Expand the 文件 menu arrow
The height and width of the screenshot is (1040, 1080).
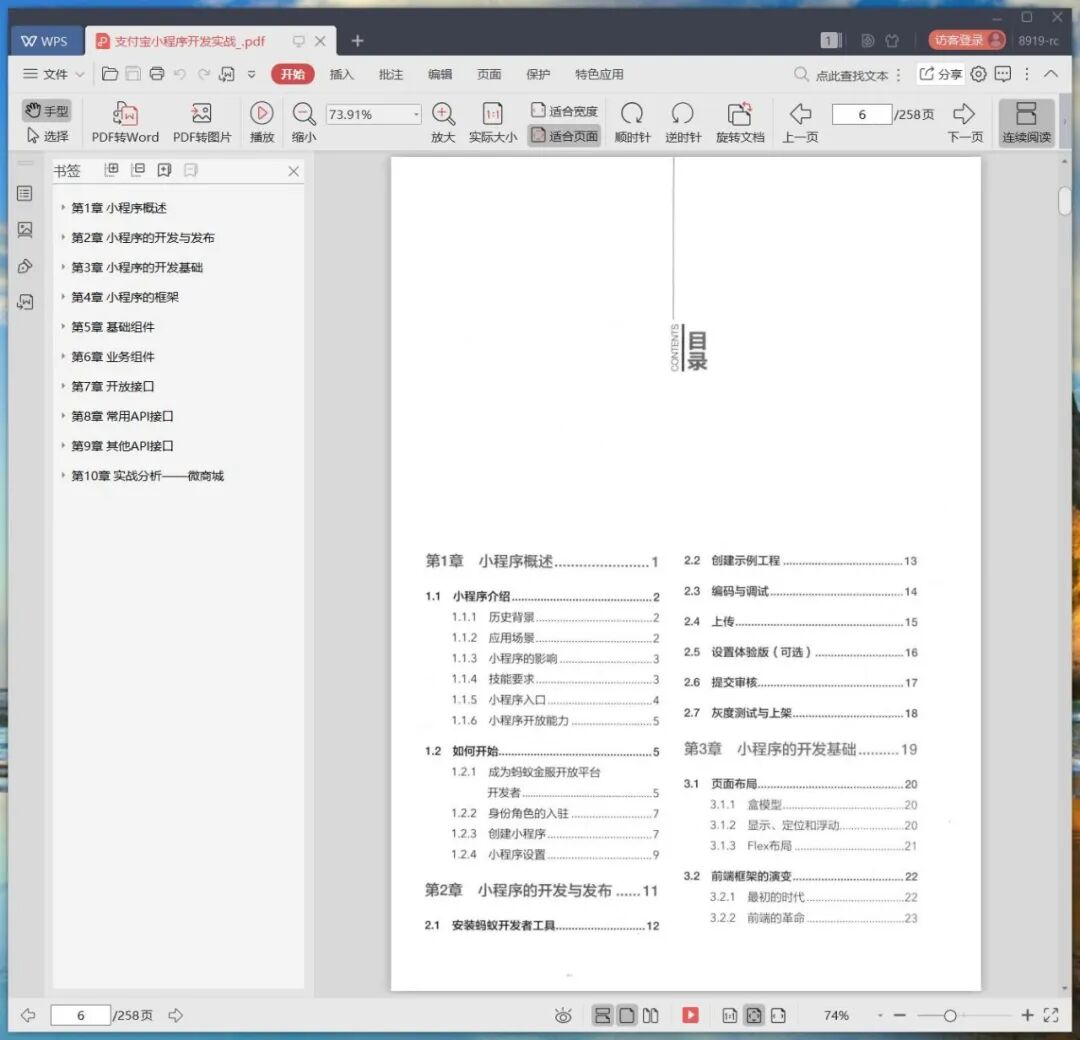pos(80,74)
